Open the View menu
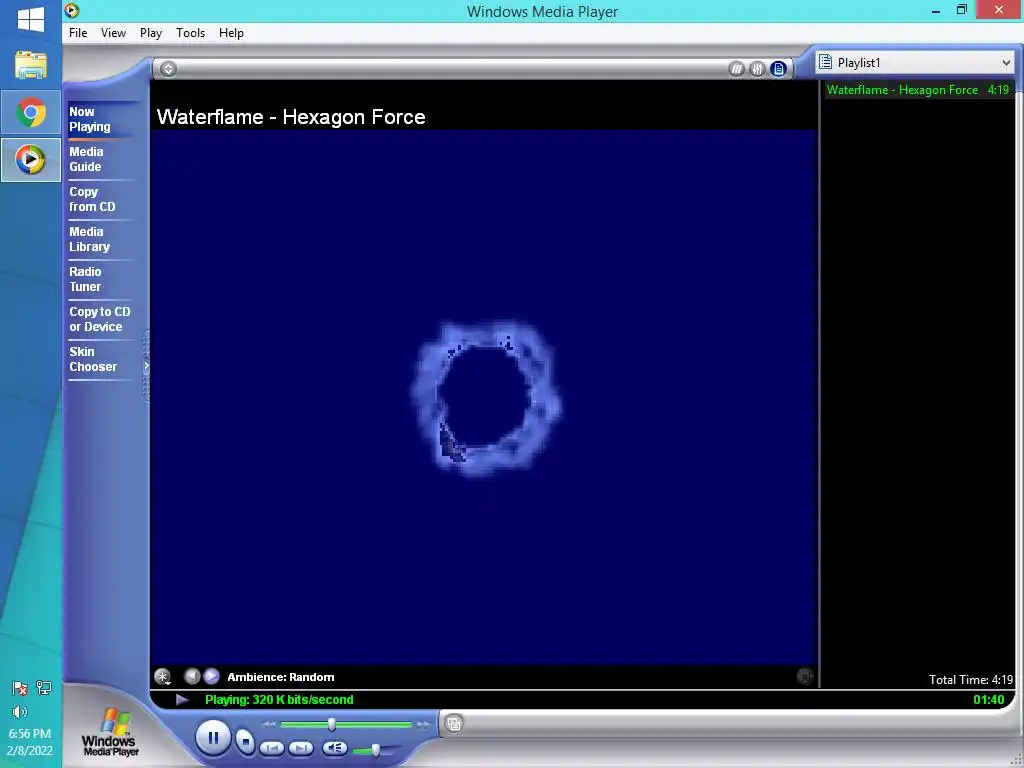 [x=113, y=33]
